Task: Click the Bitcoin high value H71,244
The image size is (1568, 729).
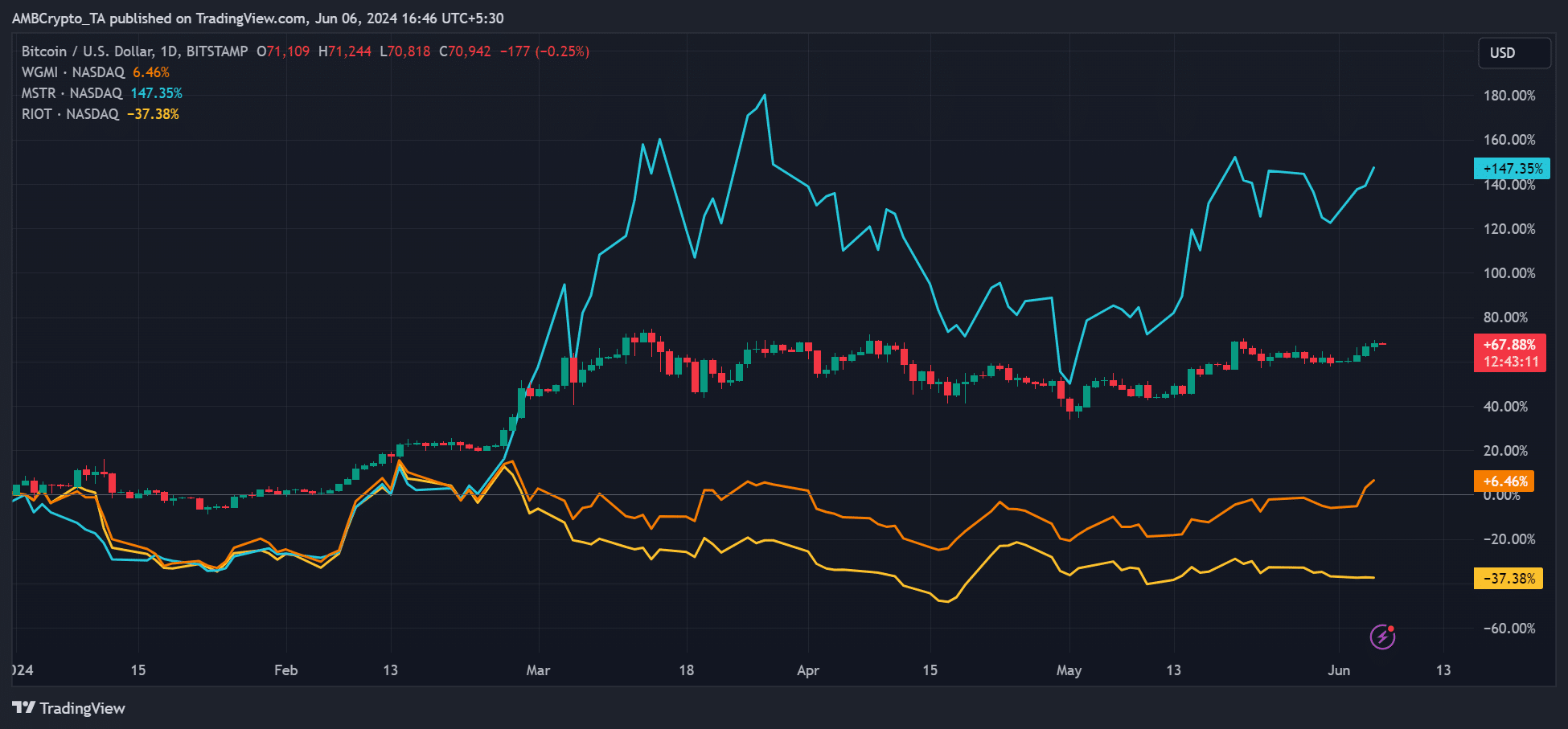Action: click(345, 51)
